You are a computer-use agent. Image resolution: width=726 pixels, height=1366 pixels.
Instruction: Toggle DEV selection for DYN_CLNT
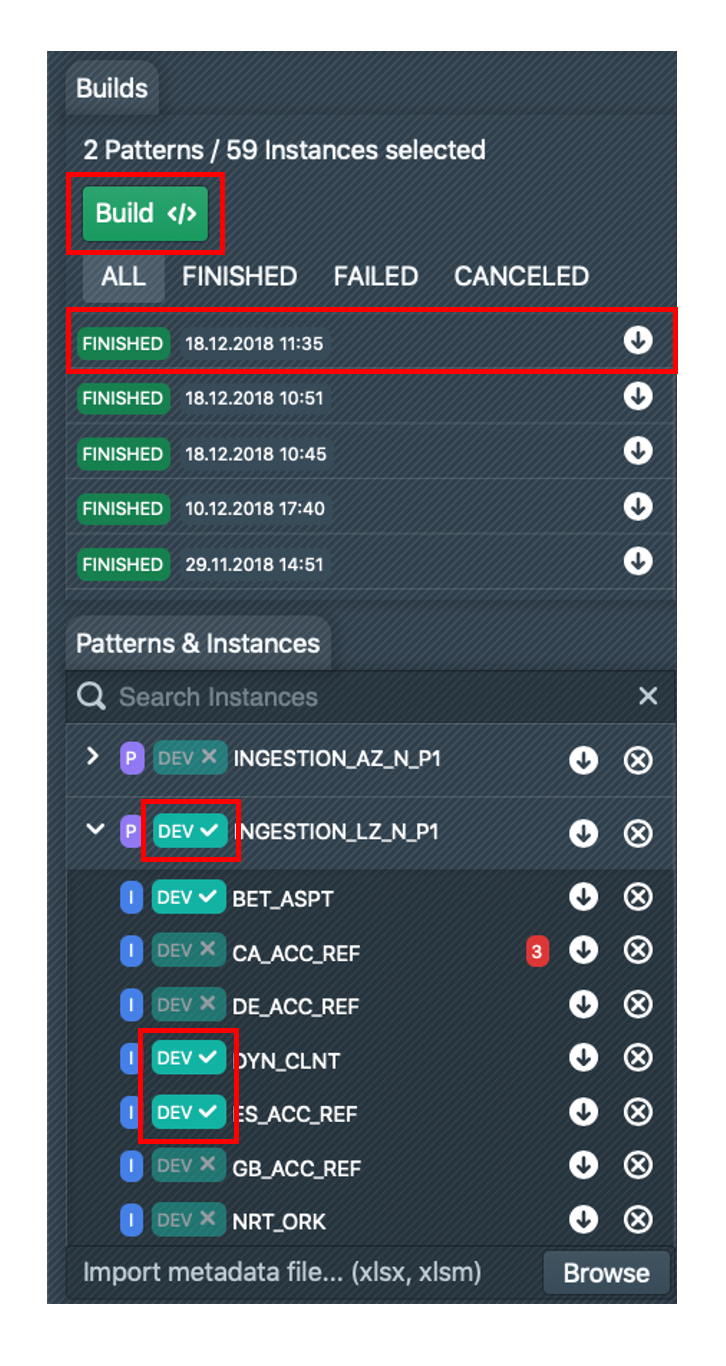click(189, 1058)
